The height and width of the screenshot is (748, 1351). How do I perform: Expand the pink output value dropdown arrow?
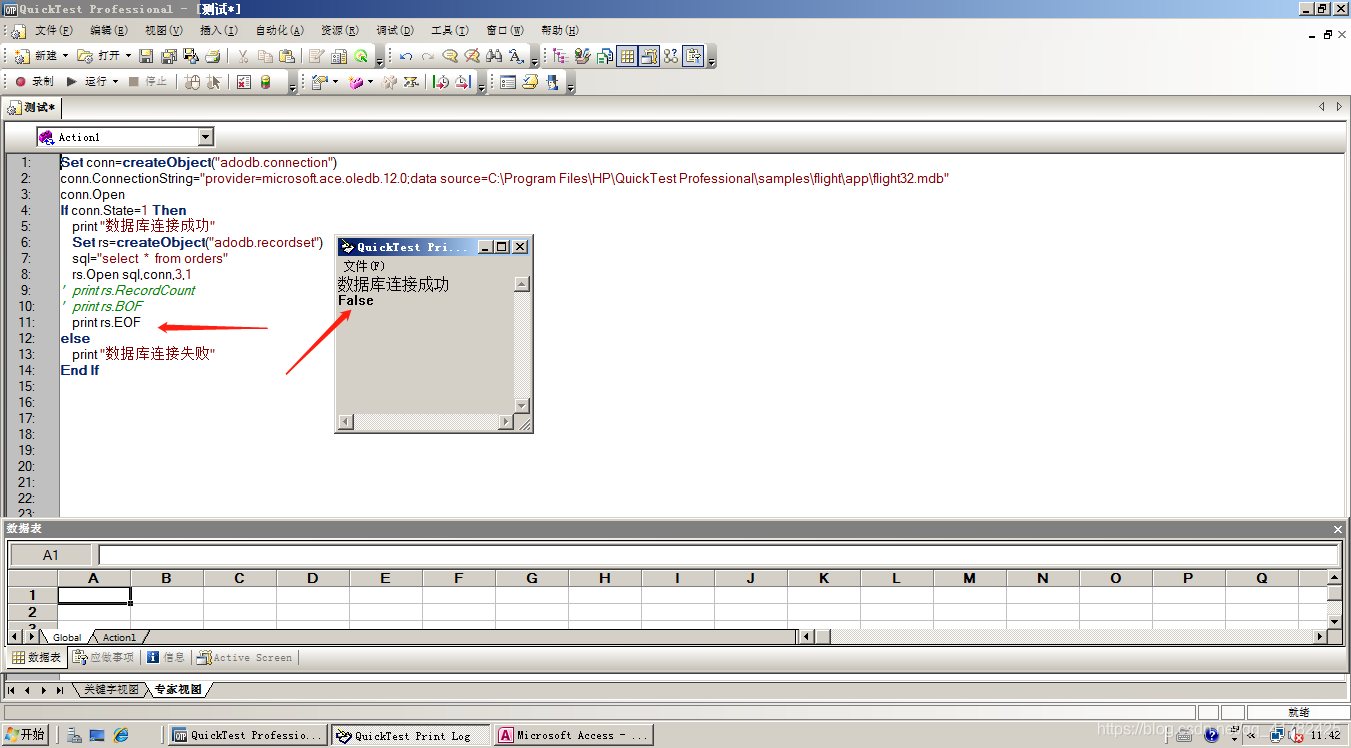click(x=370, y=82)
